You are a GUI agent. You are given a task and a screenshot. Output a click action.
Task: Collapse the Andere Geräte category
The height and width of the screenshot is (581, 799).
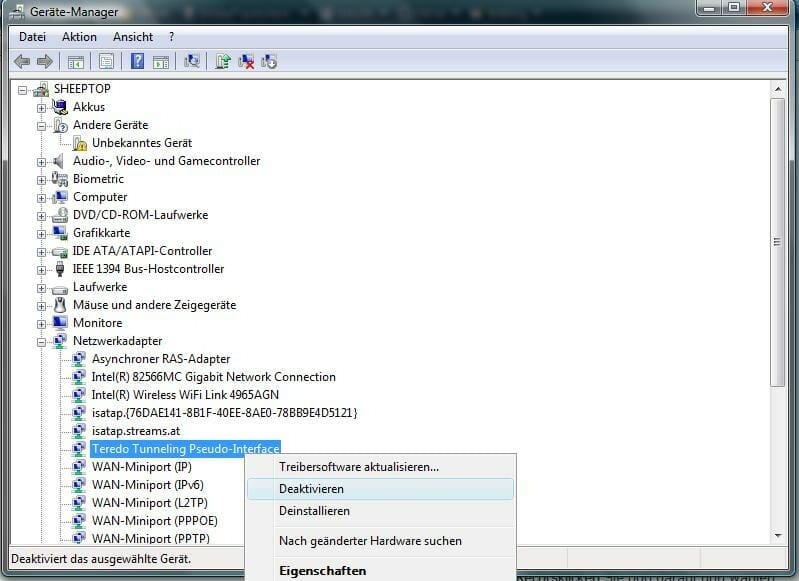tap(42, 125)
